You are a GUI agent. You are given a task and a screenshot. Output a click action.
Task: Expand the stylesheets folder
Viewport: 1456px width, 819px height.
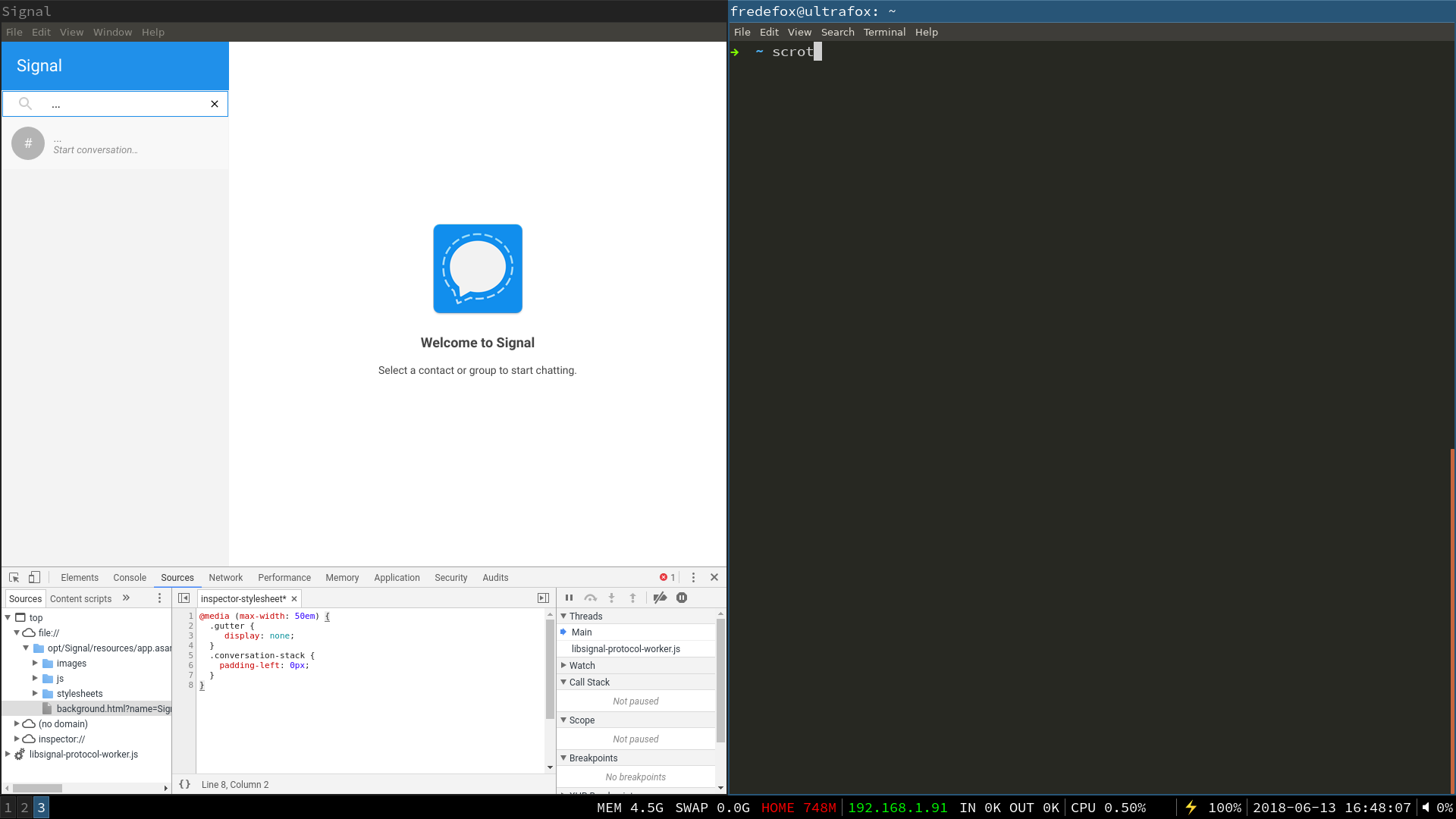coord(35,693)
